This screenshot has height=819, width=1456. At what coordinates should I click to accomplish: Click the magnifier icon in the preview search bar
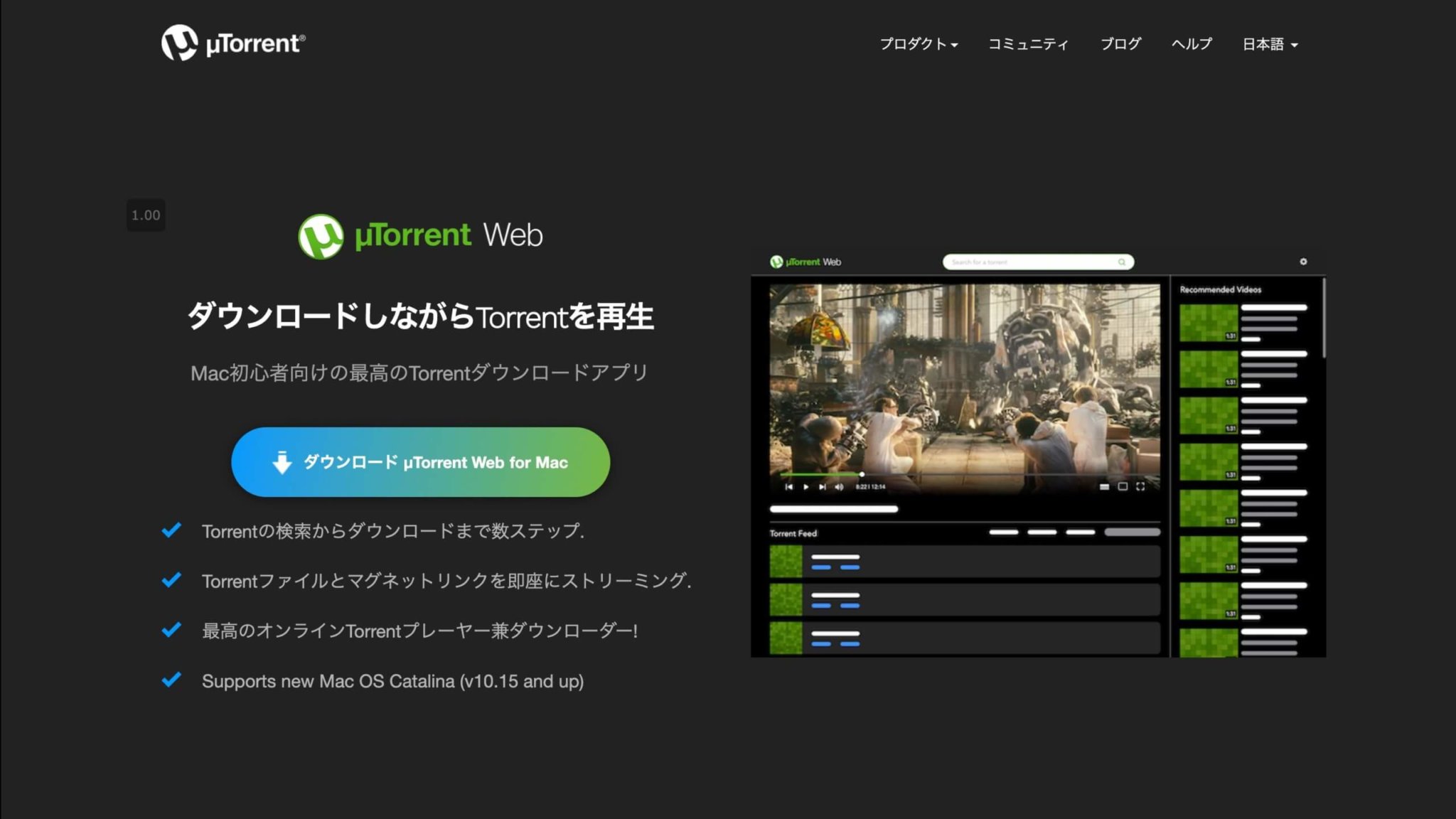pos(1122,262)
